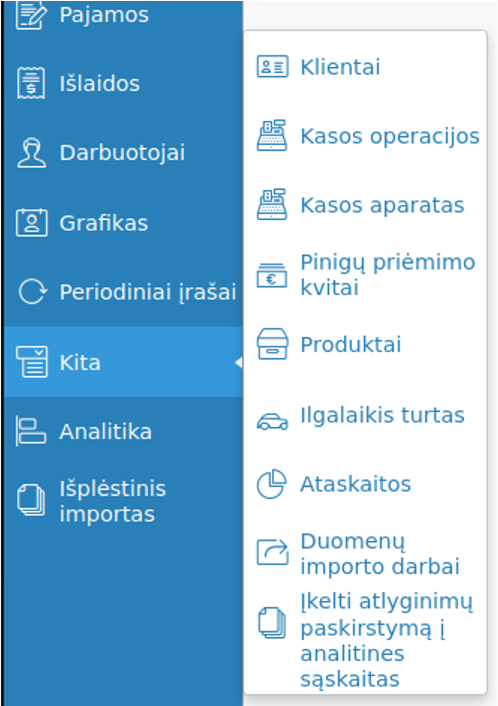
Task: Collapse the Kita submenu arrow
Action: 239,362
